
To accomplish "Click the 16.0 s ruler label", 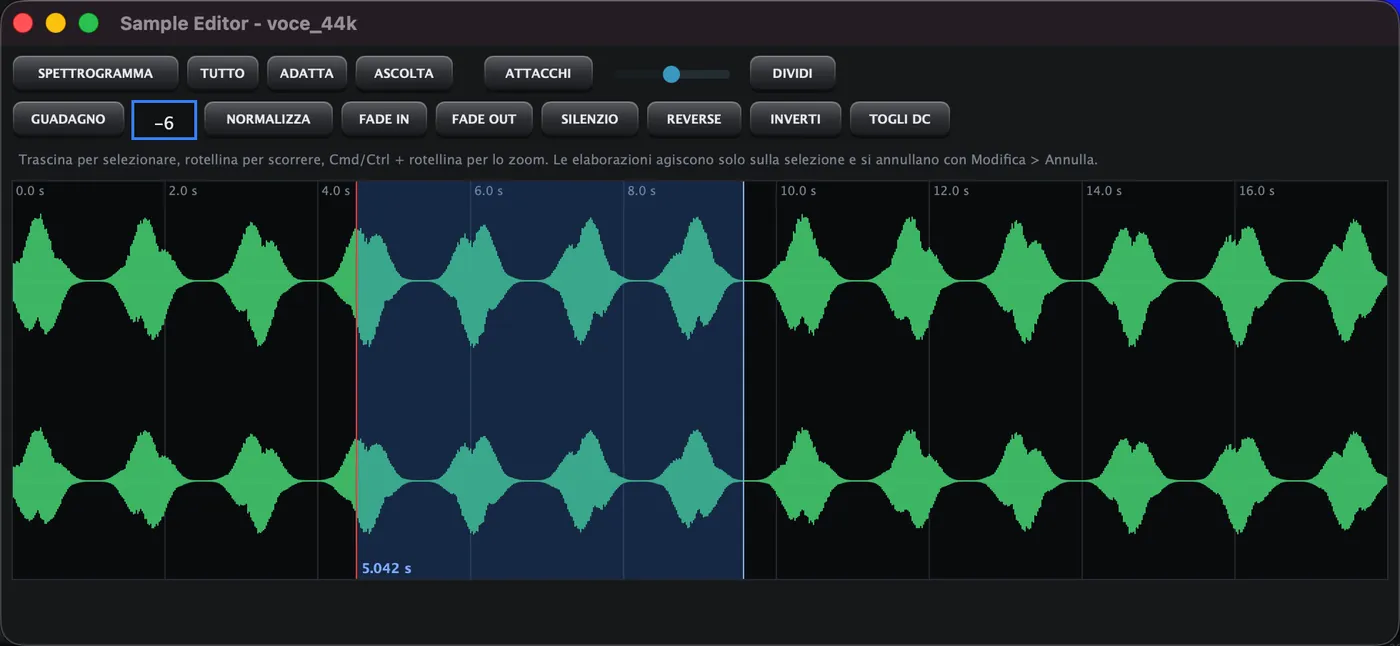I will 1257,190.
